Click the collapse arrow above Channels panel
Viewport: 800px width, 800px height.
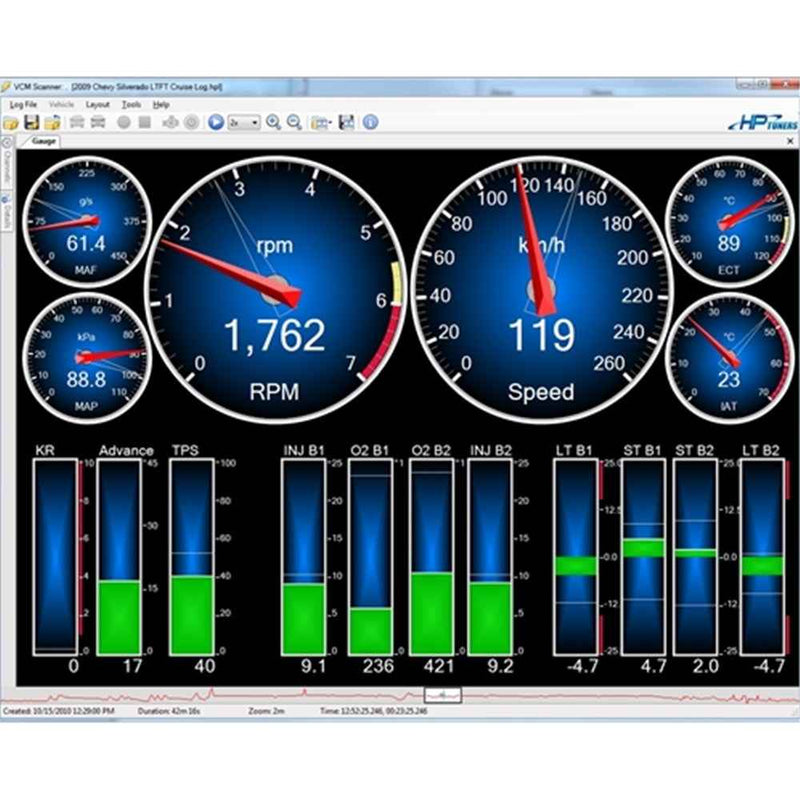[x=6, y=143]
